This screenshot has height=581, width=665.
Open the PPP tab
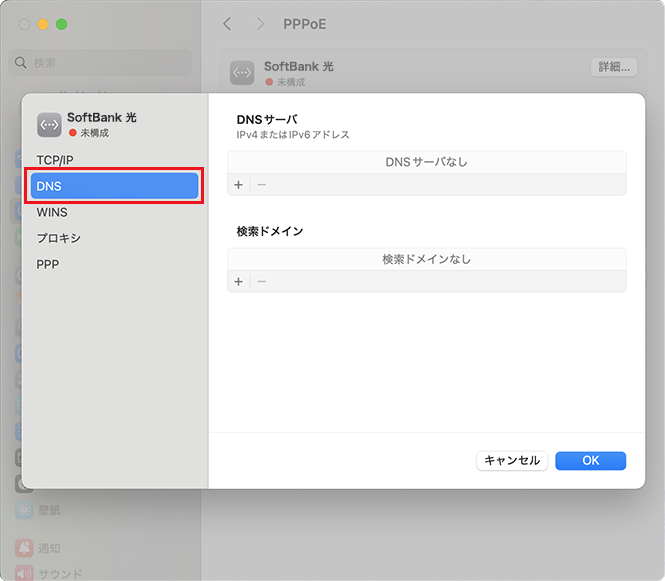[x=48, y=264]
